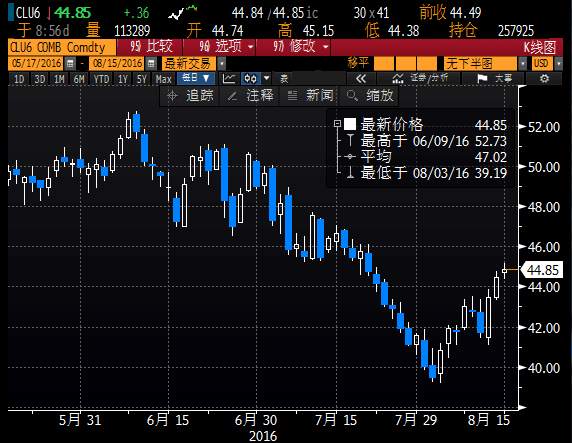Edit the start date 05/17/2016 field
This screenshot has height=443, width=572.
tap(36, 64)
